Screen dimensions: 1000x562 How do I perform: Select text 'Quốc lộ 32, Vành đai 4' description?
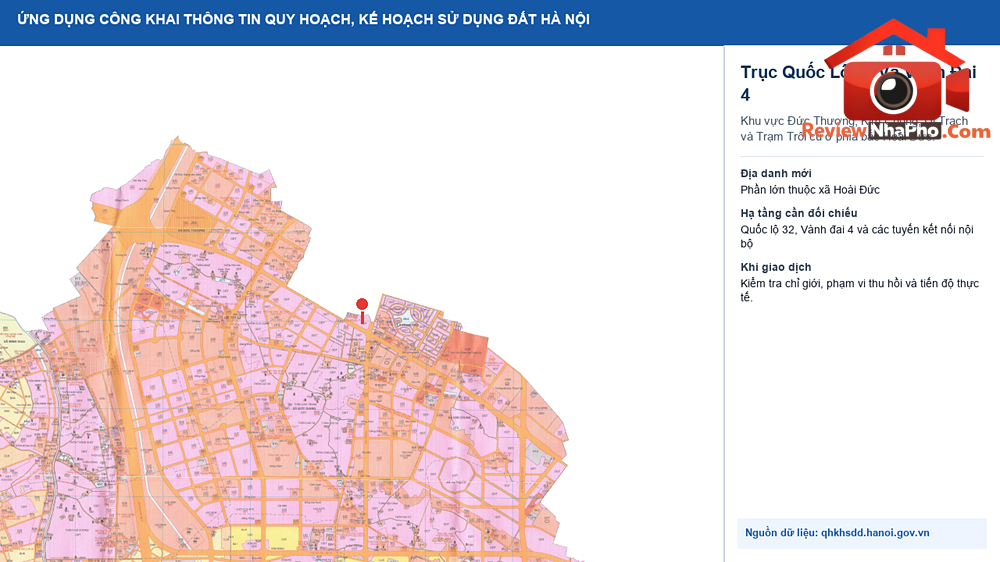point(857,236)
